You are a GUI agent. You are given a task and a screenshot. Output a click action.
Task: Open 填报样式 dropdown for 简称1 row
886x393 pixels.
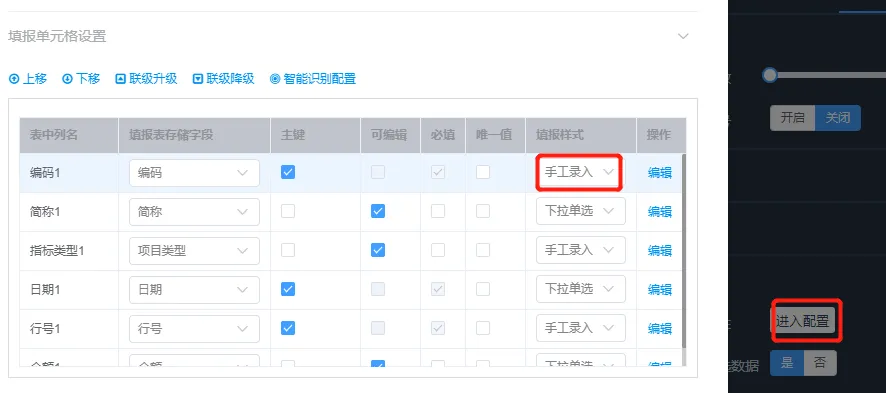pos(580,211)
